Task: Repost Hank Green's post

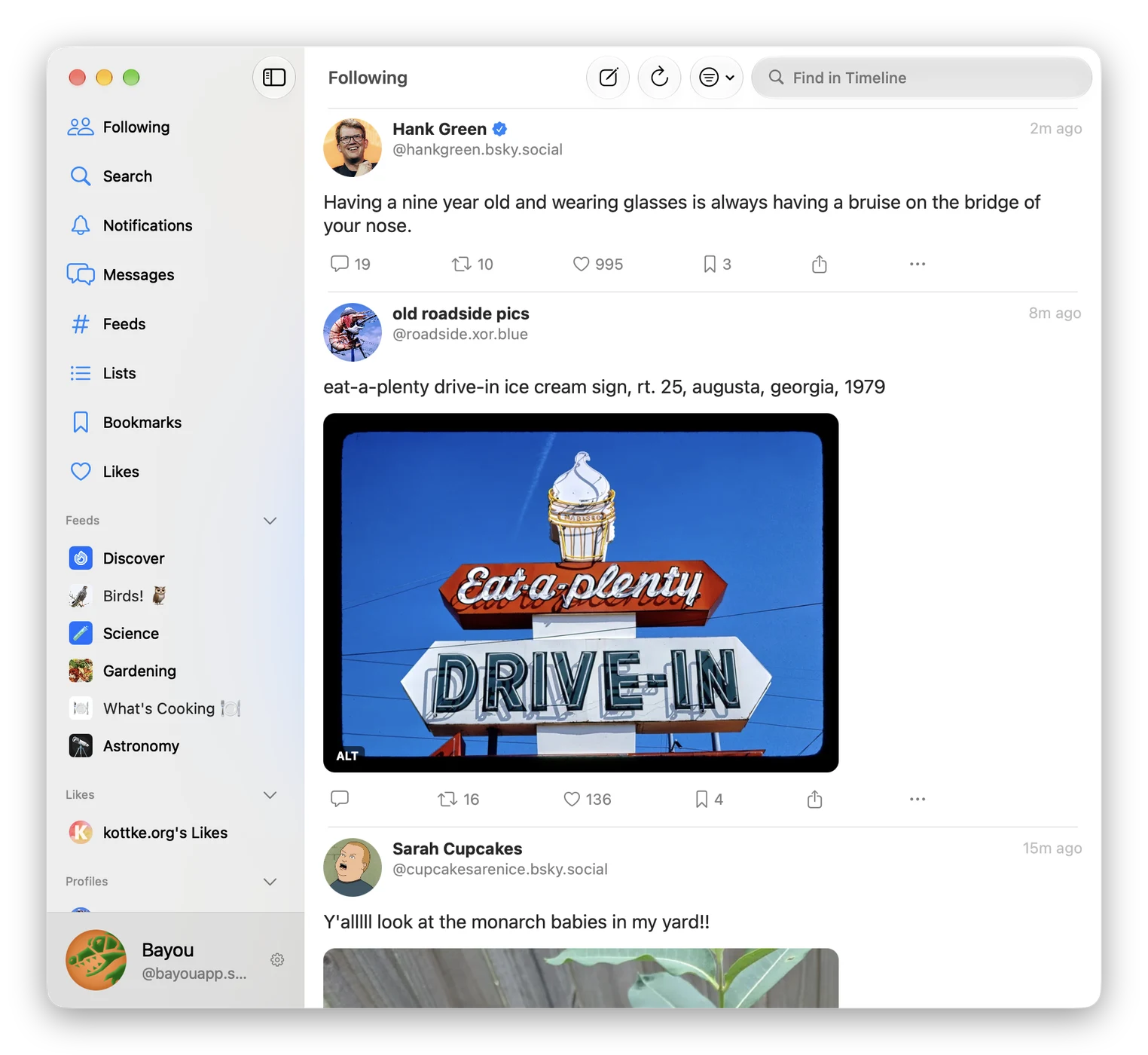Action: coord(472,265)
